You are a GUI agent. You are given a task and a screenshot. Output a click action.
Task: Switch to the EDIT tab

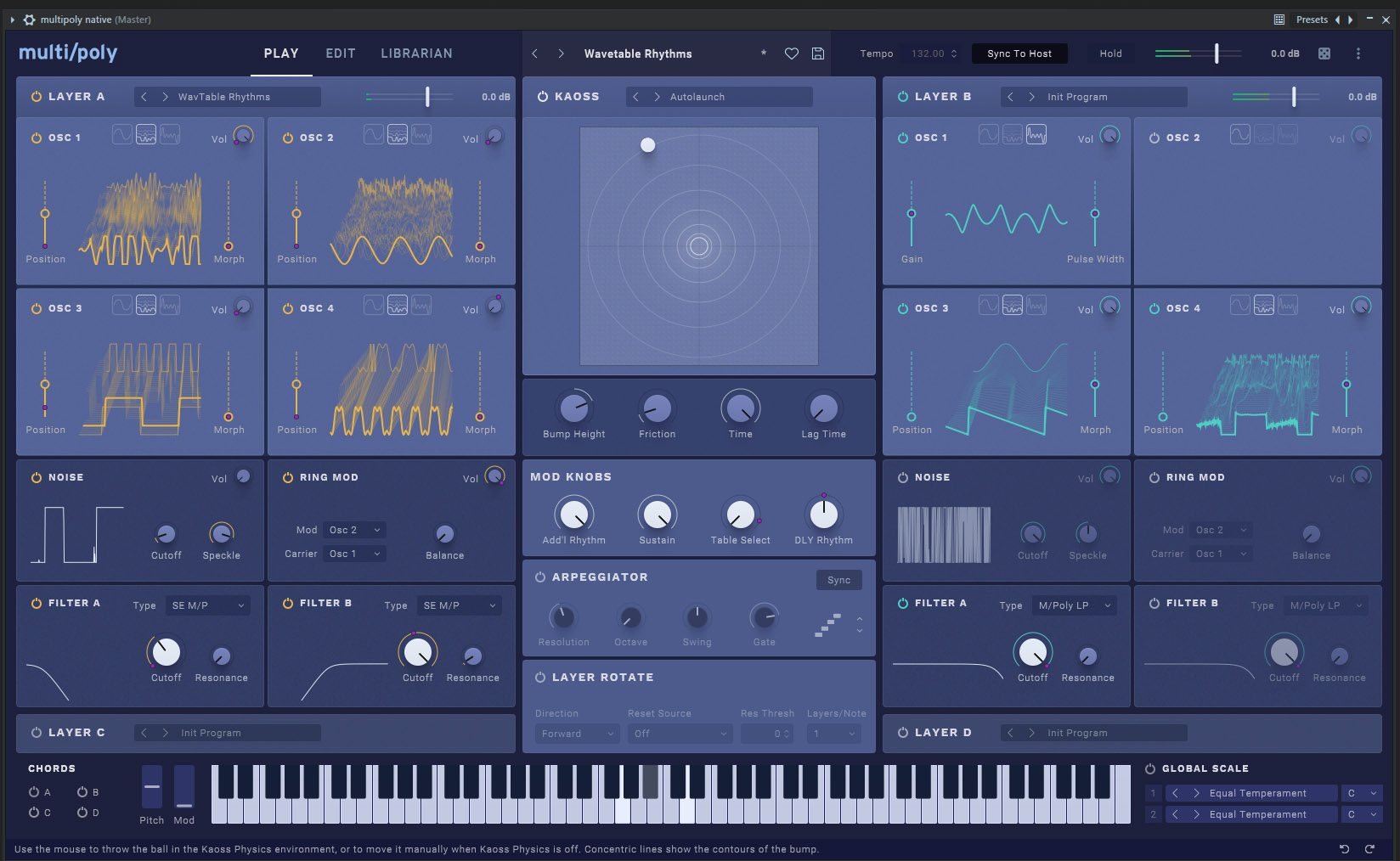341,53
